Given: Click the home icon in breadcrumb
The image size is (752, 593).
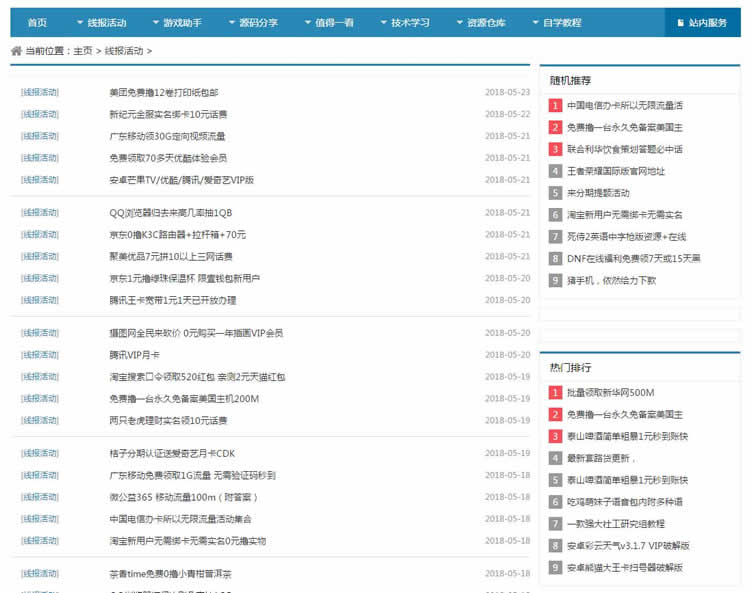Looking at the screenshot, I should 16,51.
